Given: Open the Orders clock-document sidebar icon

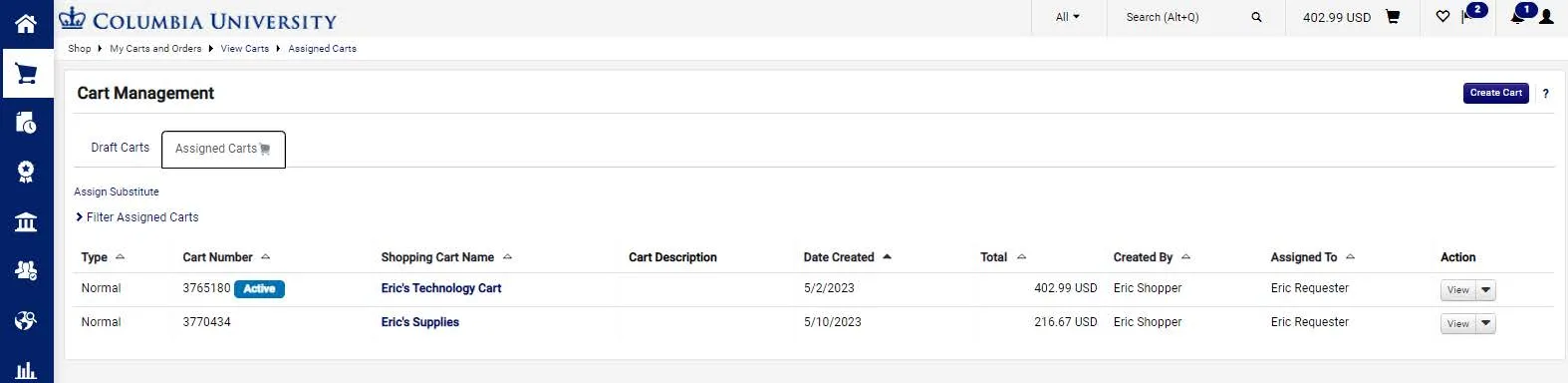Looking at the screenshot, I should pos(26,123).
